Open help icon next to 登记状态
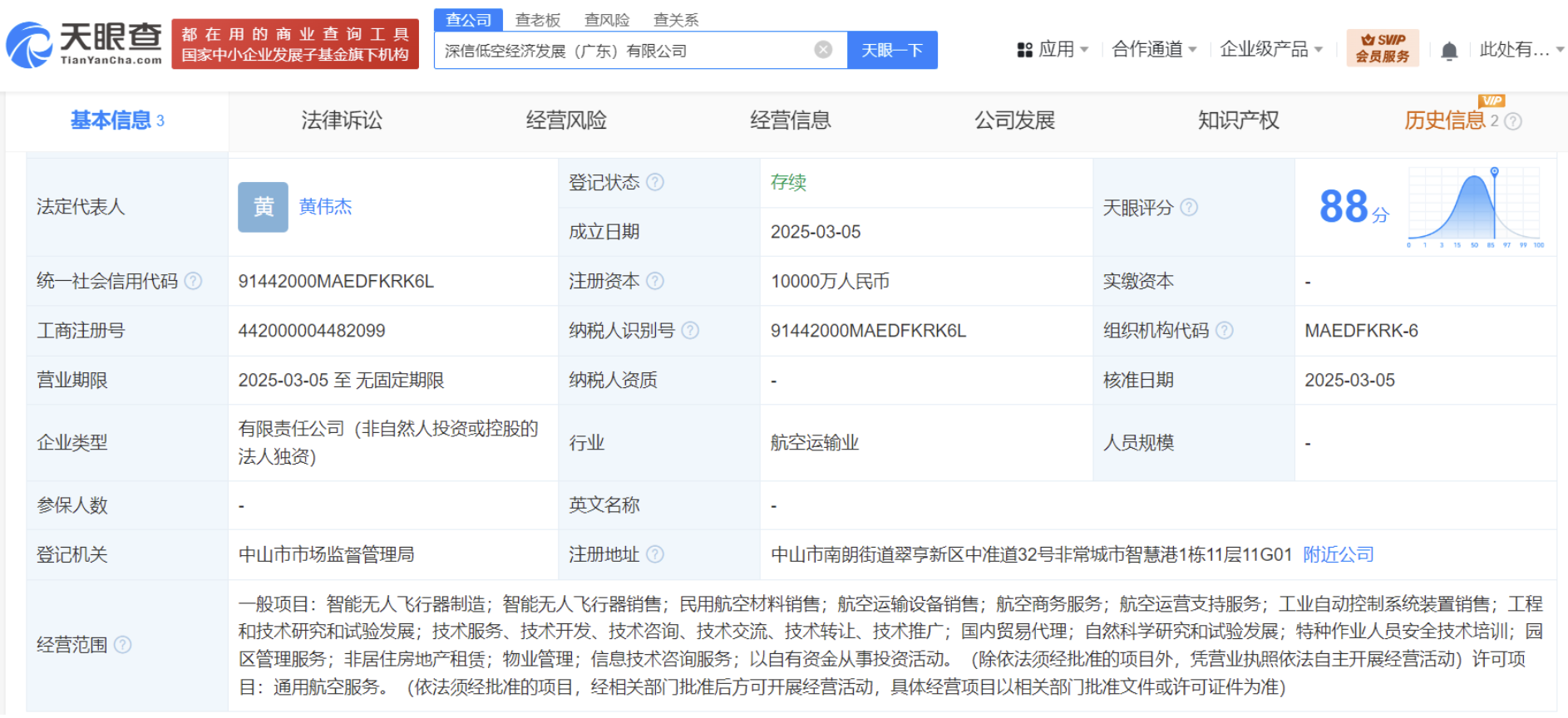 pyautogui.click(x=655, y=182)
